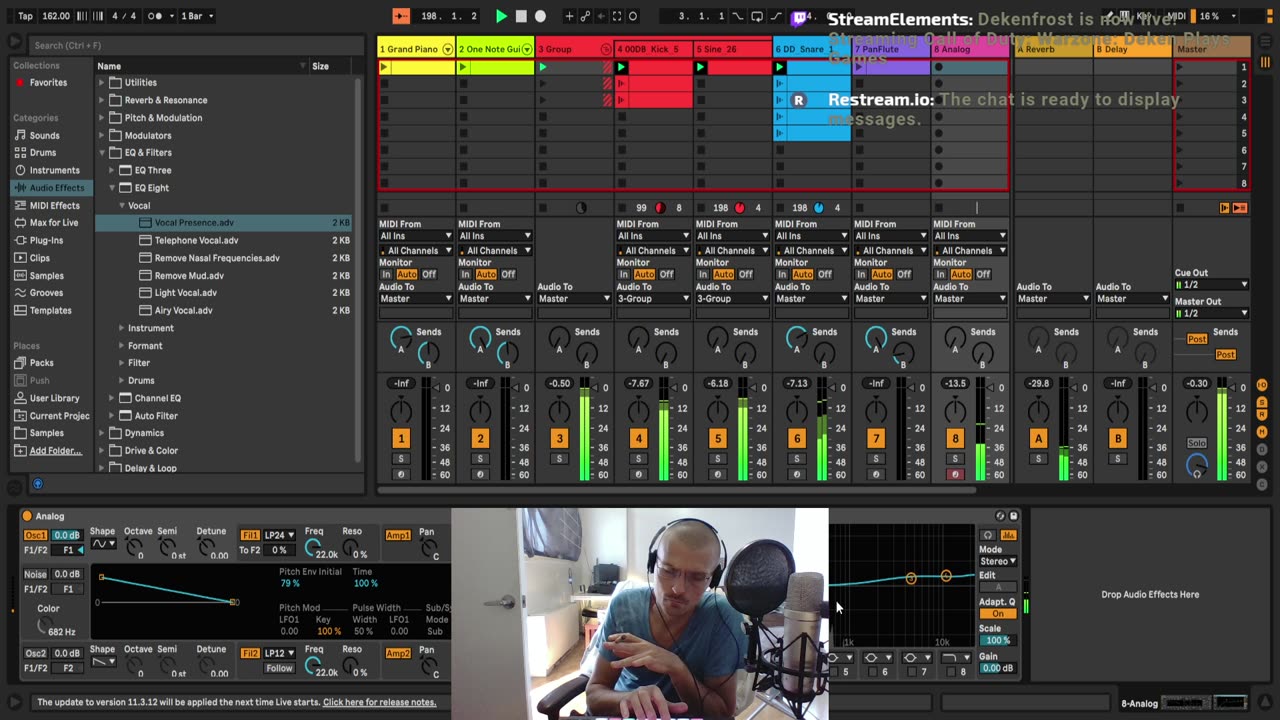The width and height of the screenshot is (1280, 720).
Task: Click the Arrangement Record button
Action: coord(540,16)
